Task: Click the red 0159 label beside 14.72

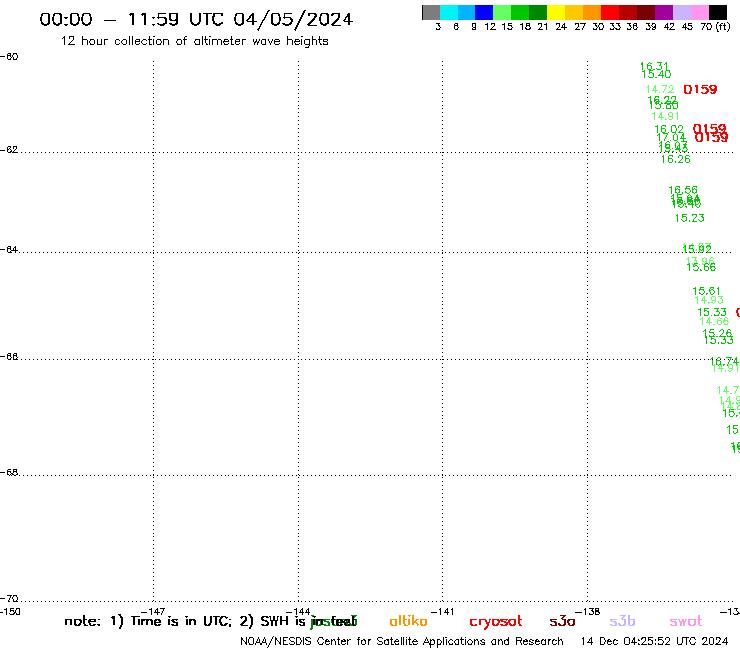Action: (x=700, y=89)
